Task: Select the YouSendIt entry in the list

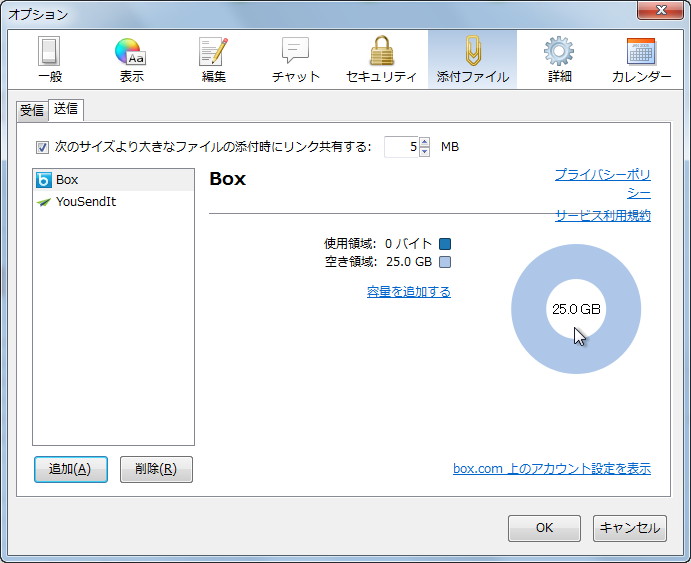Action: point(113,202)
